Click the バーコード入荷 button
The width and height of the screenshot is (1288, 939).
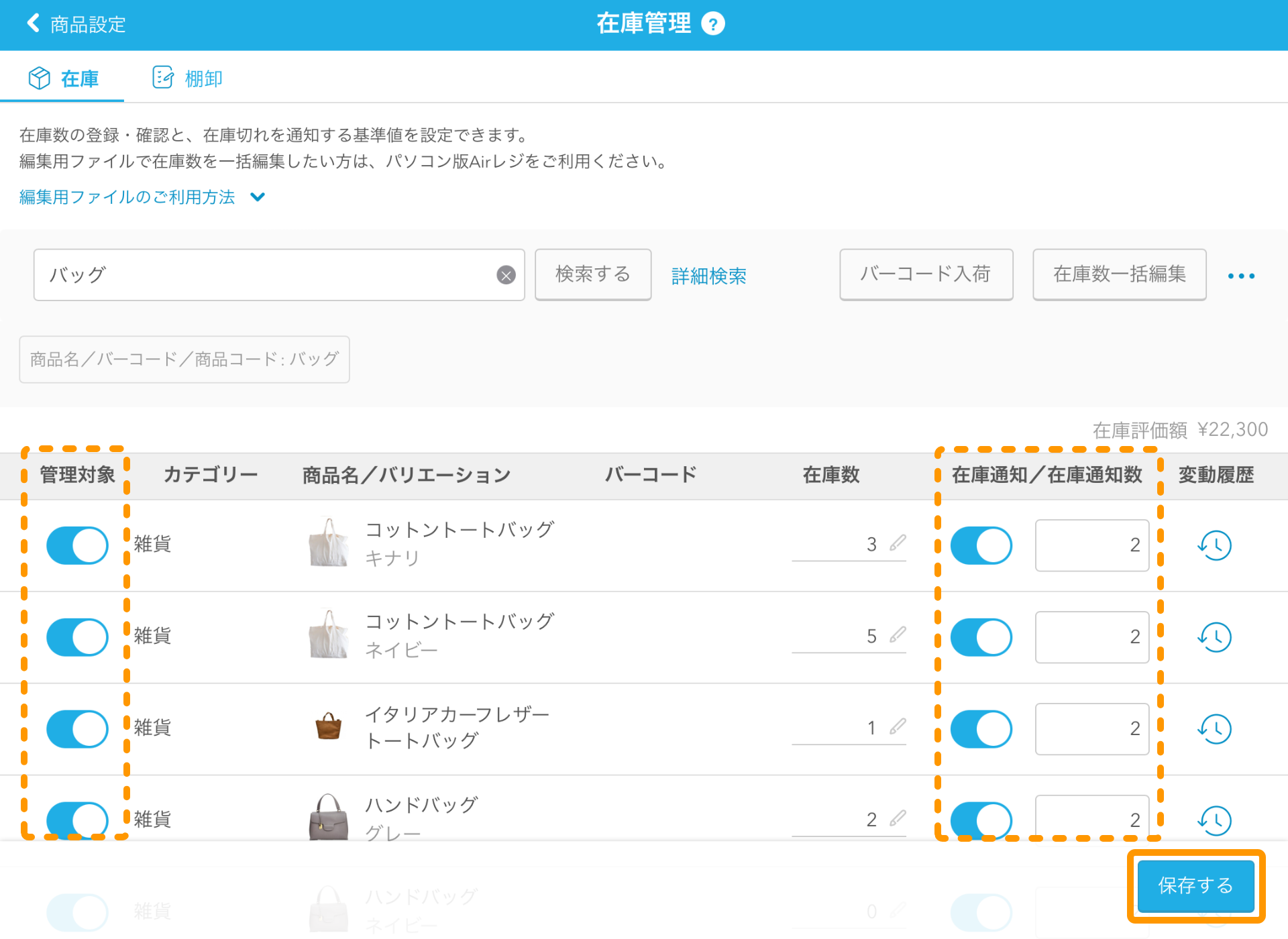coord(926,274)
